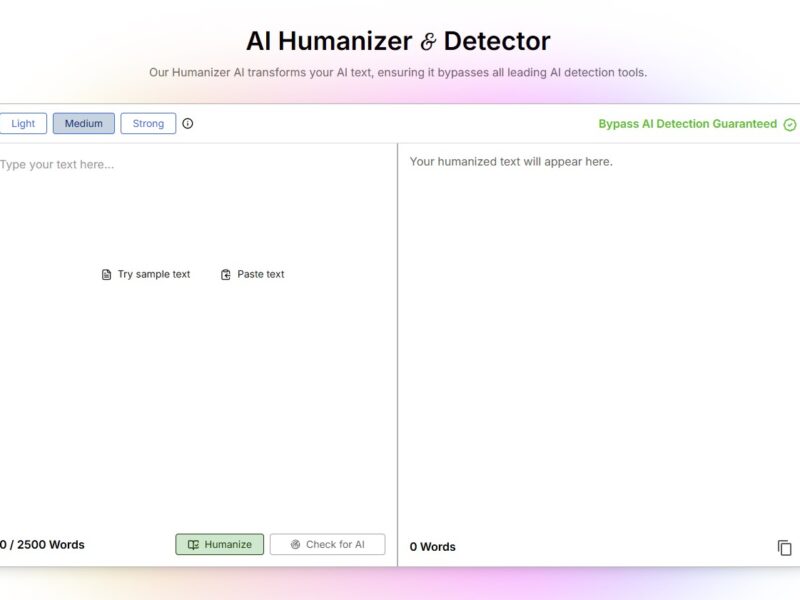The width and height of the screenshot is (800, 600).
Task: Choose the Strong humanization level
Action: coord(148,124)
